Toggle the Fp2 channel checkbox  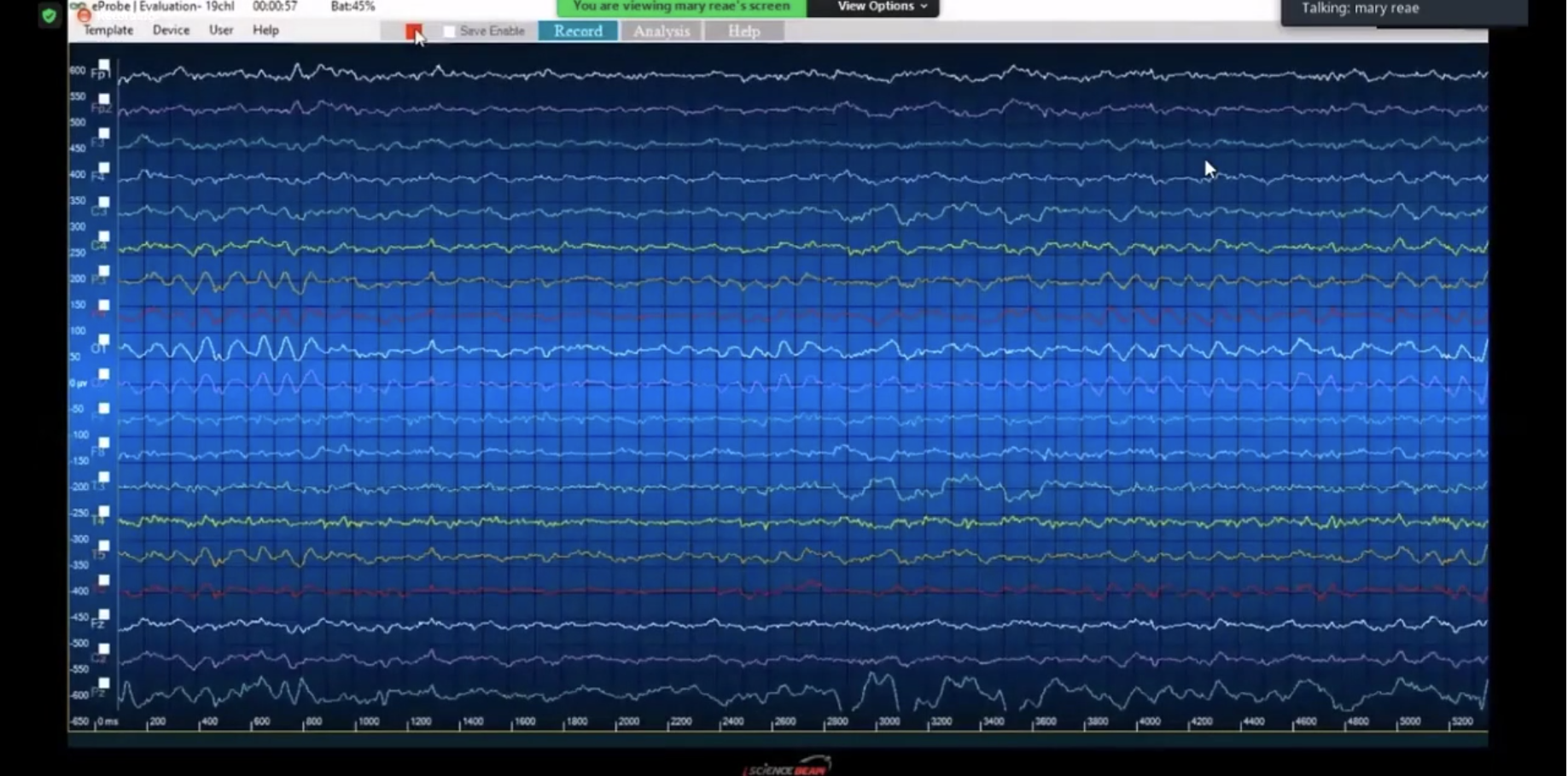click(x=104, y=99)
